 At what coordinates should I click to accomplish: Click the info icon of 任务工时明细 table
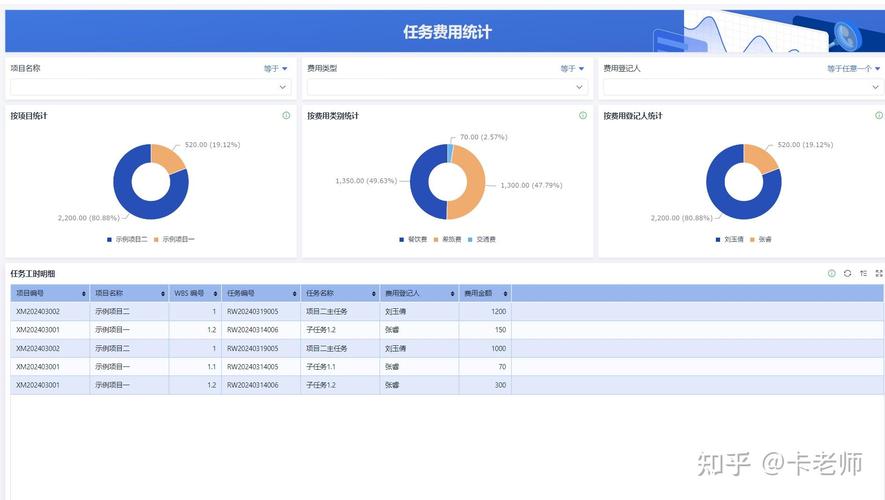click(831, 273)
